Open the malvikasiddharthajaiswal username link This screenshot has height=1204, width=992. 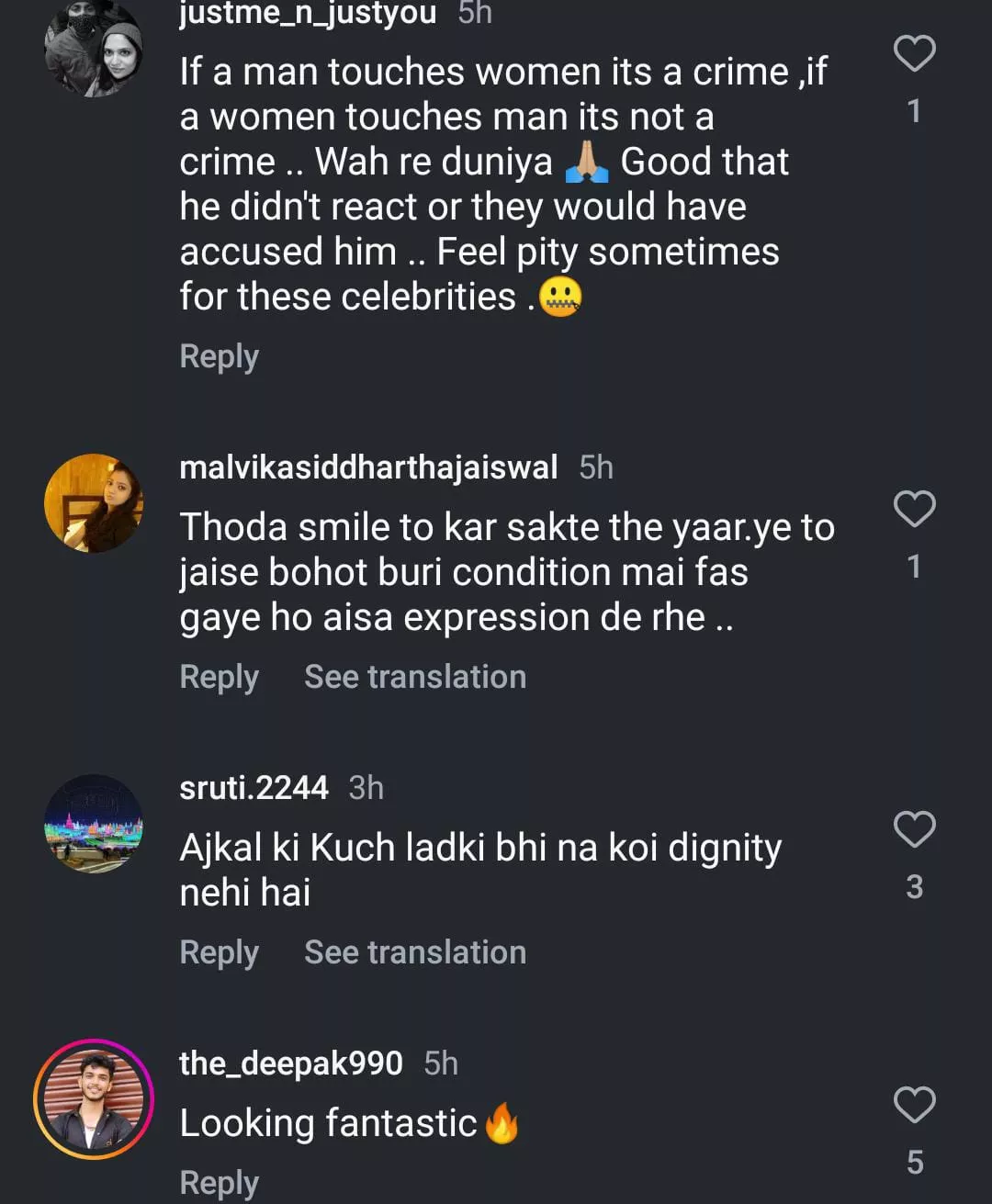click(x=368, y=467)
